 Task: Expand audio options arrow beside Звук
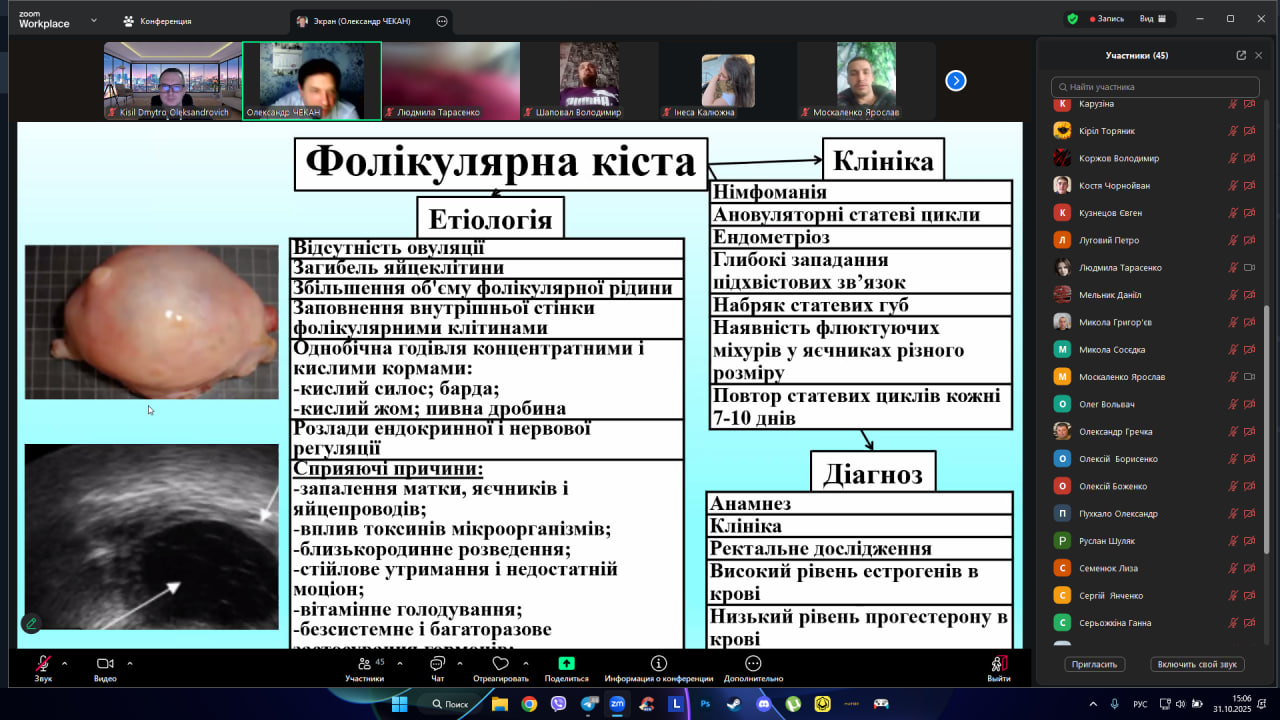click(x=65, y=663)
